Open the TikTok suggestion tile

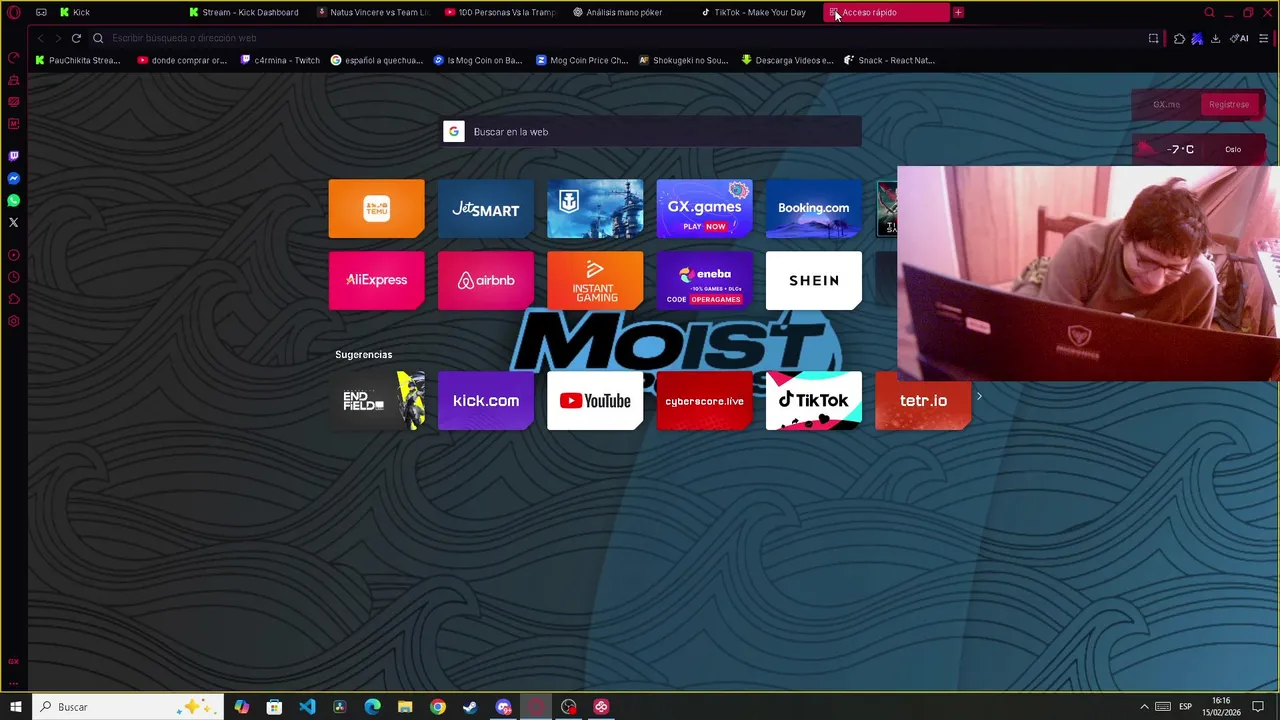(813, 400)
